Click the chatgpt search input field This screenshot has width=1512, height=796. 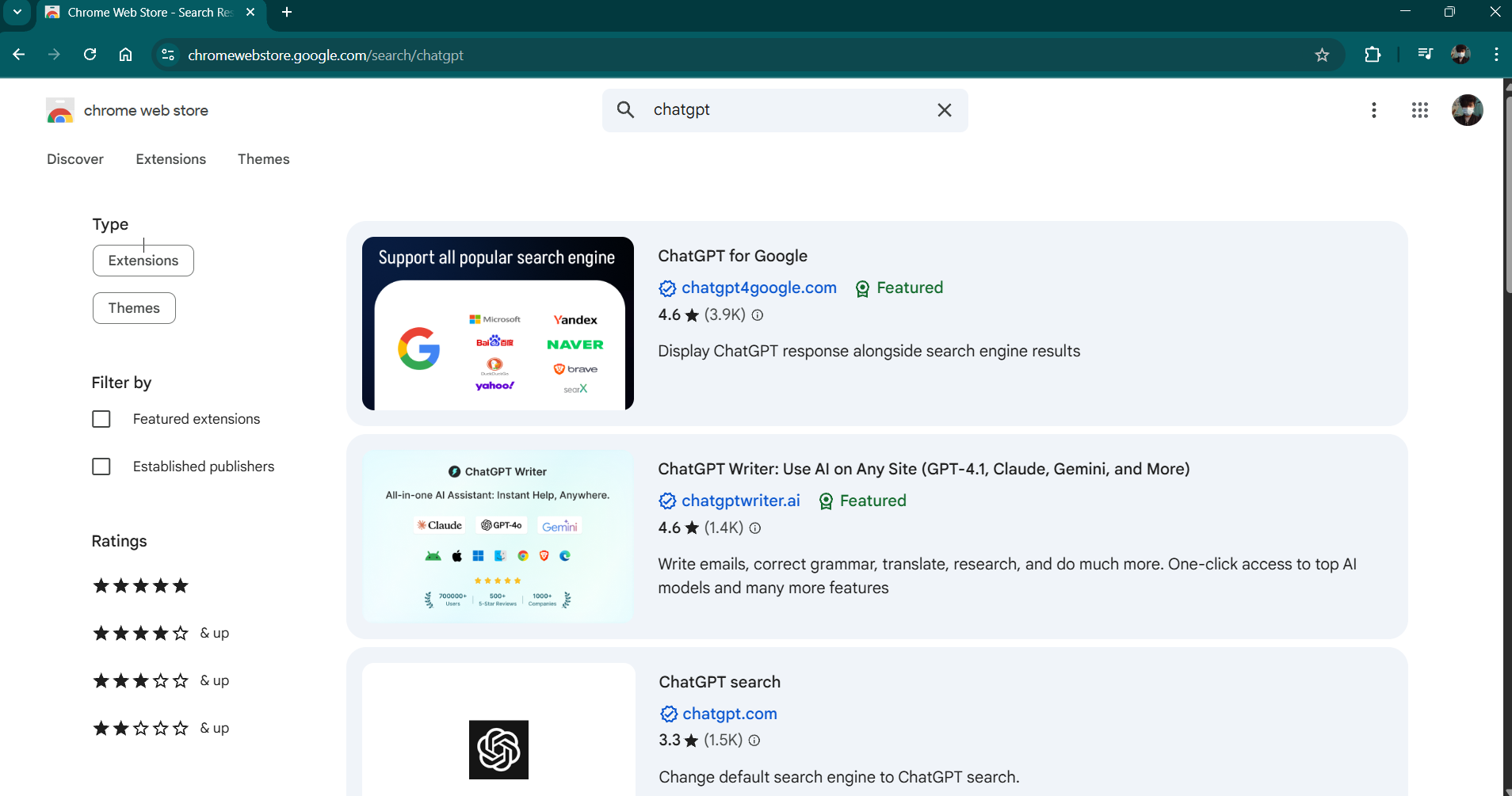[785, 110]
